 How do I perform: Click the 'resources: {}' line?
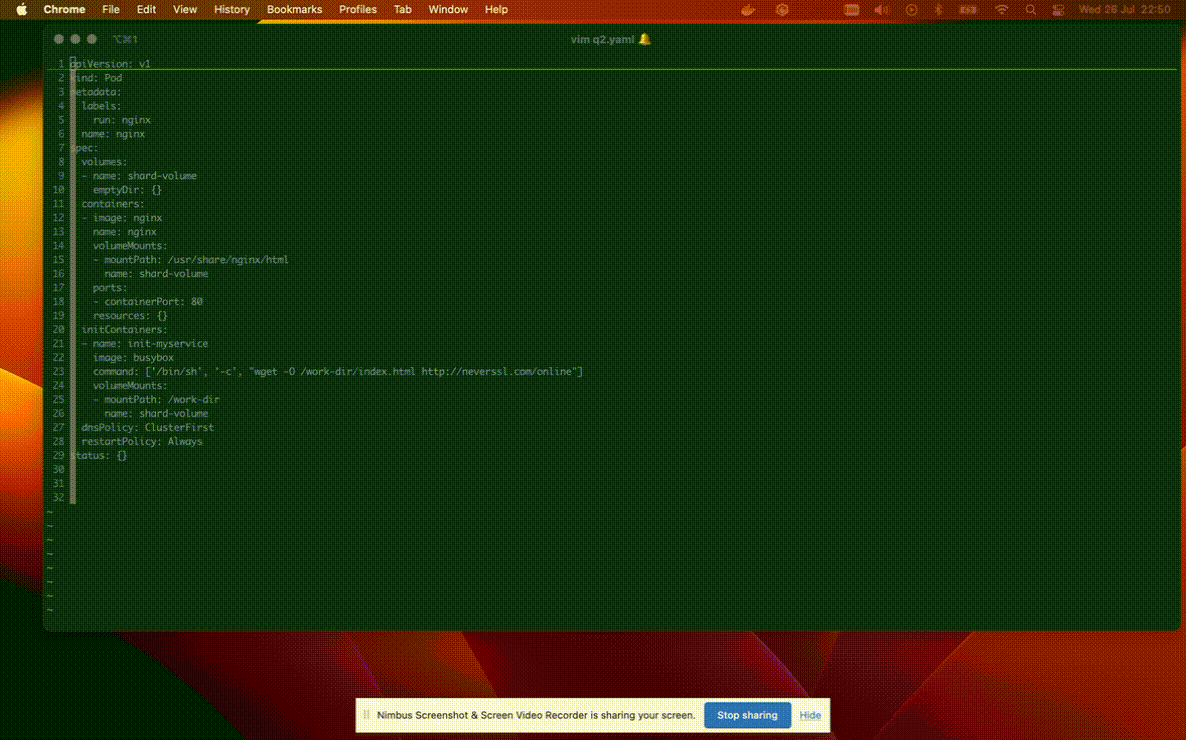tap(130, 316)
